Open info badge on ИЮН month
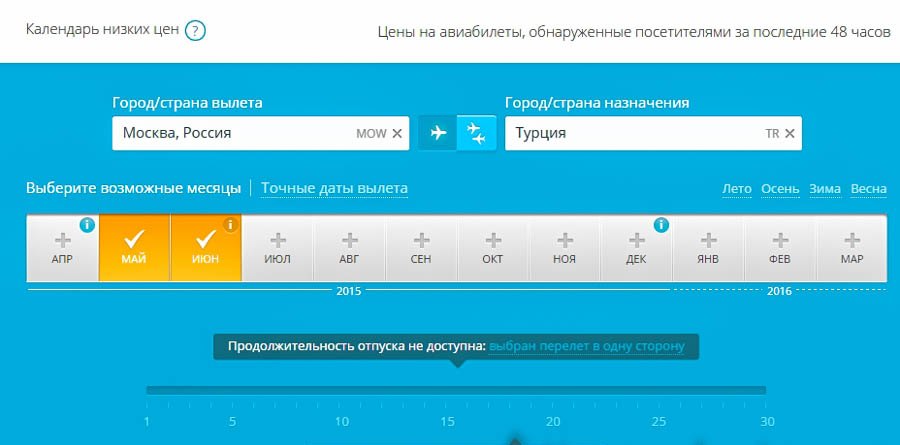This screenshot has width=900, height=445. 231,225
